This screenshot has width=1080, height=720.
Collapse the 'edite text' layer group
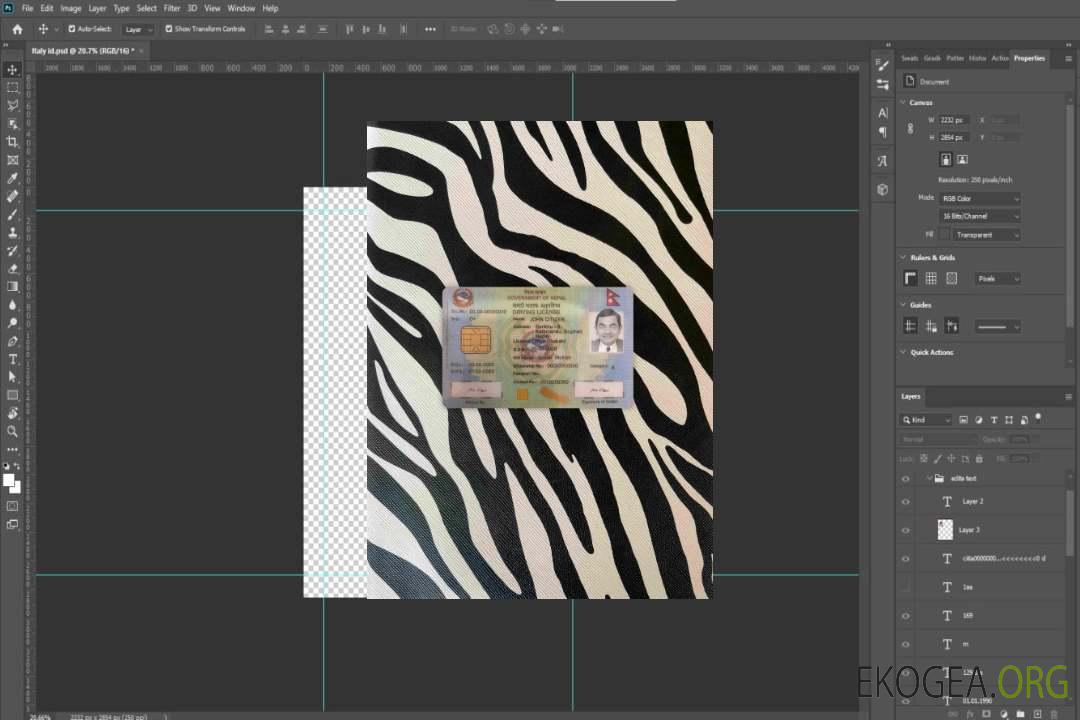(928, 479)
